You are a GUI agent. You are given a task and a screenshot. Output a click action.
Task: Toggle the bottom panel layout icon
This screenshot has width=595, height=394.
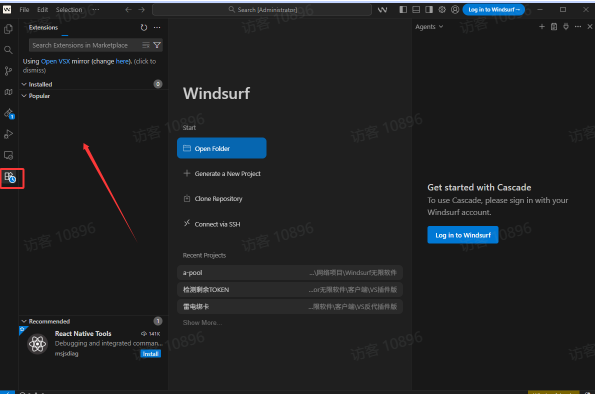pos(416,9)
